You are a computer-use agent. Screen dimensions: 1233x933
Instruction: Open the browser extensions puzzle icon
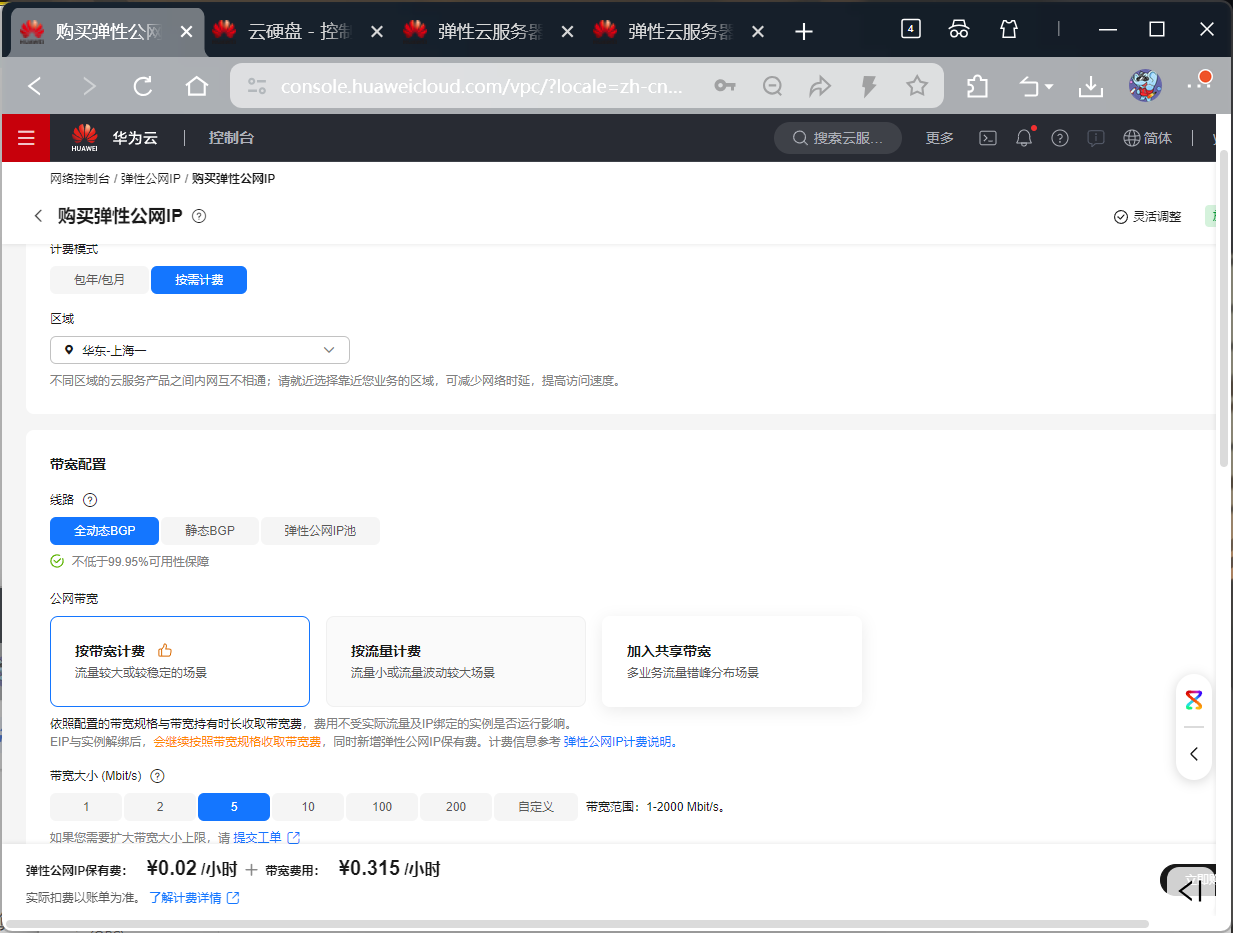point(977,87)
